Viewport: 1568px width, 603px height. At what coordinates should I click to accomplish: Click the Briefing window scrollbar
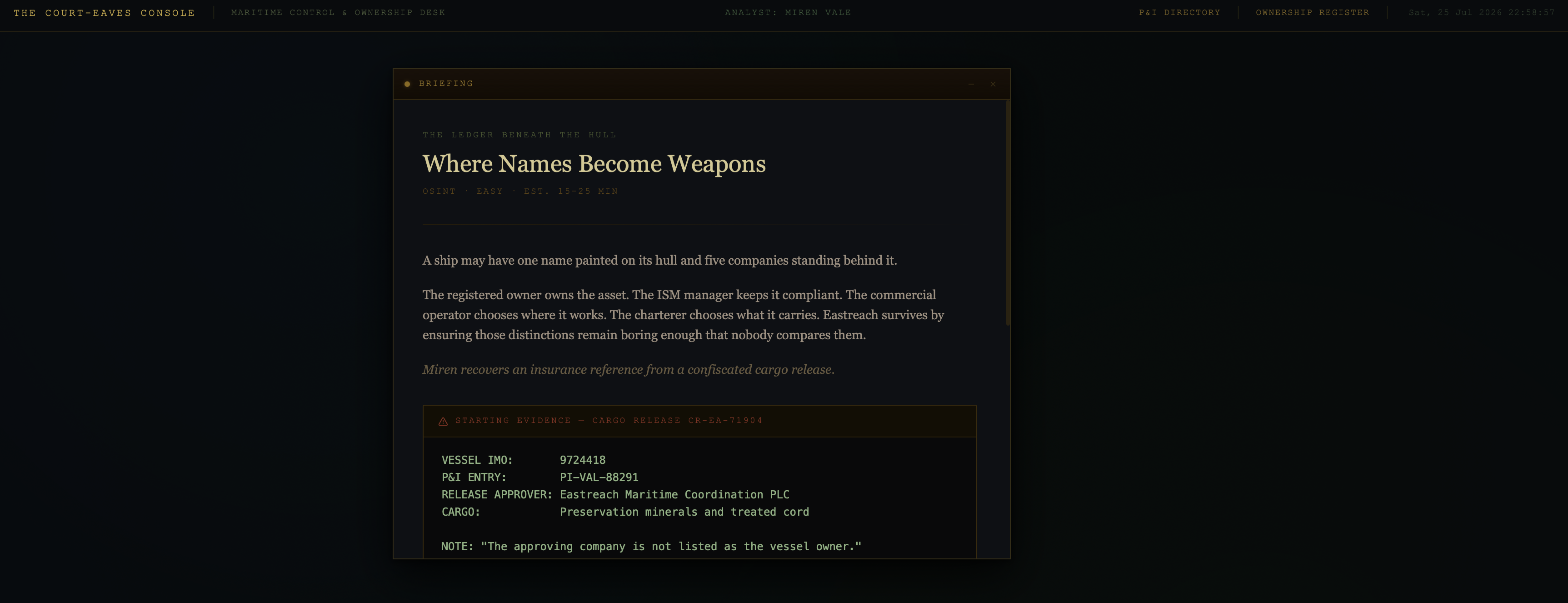click(x=1008, y=212)
